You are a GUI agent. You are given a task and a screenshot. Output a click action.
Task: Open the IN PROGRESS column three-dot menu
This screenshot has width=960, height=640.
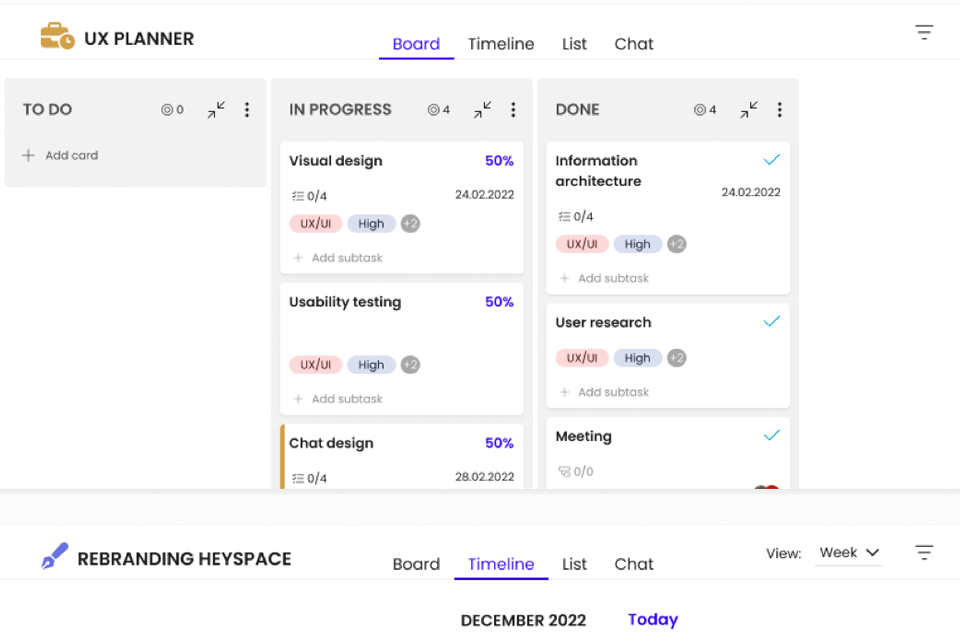coord(513,110)
